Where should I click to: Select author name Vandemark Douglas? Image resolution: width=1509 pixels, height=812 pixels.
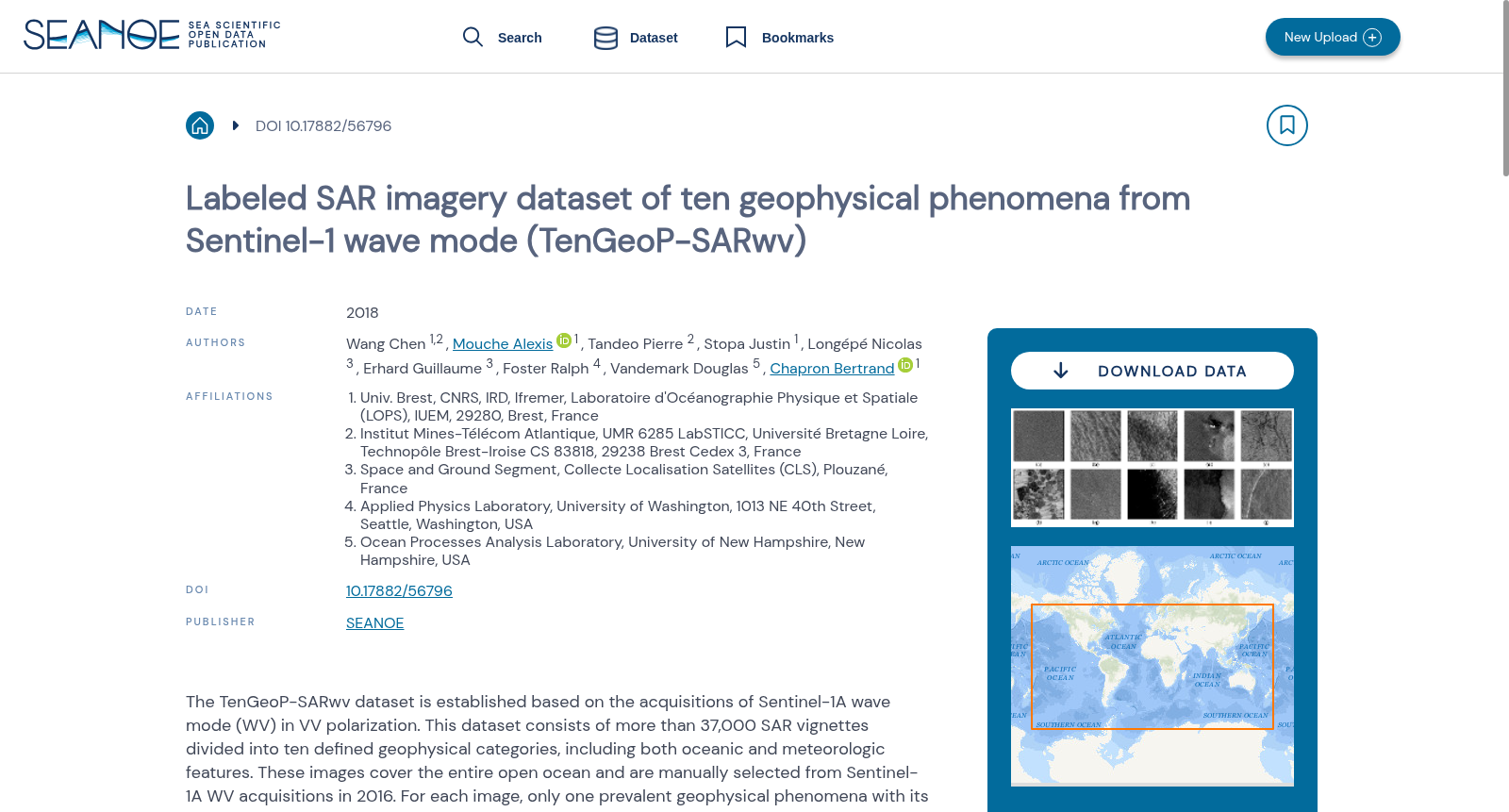[679, 369]
